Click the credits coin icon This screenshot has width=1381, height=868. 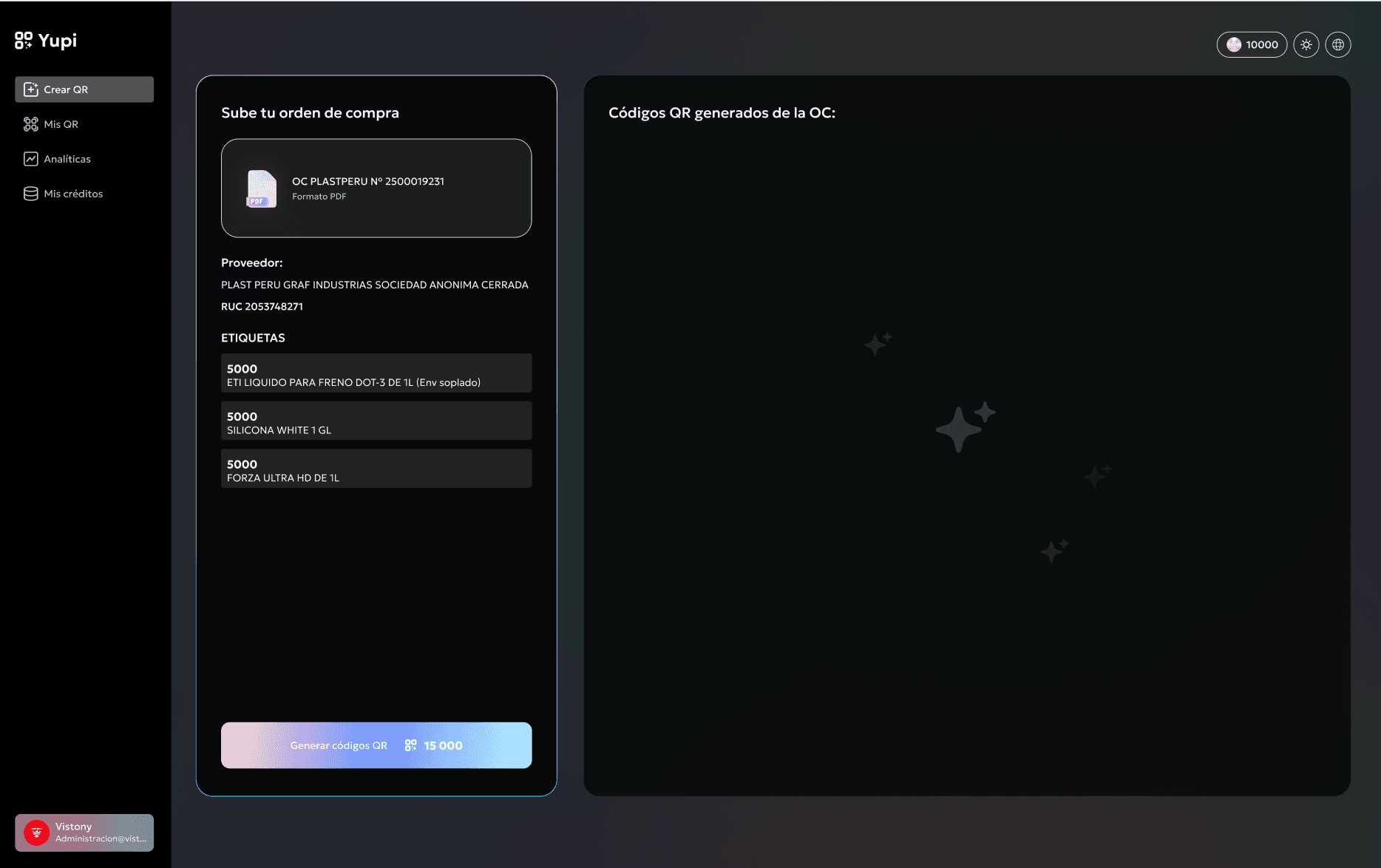pyautogui.click(x=1234, y=45)
